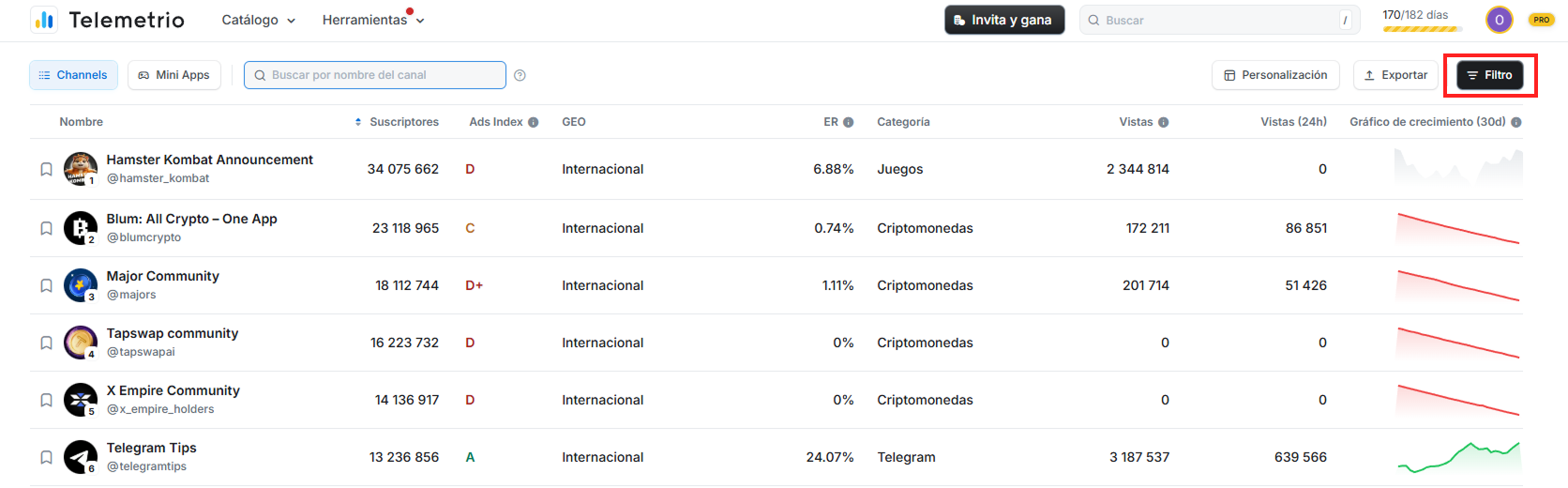Click the PRO badge icon
1568x488 pixels.
coord(1541,20)
